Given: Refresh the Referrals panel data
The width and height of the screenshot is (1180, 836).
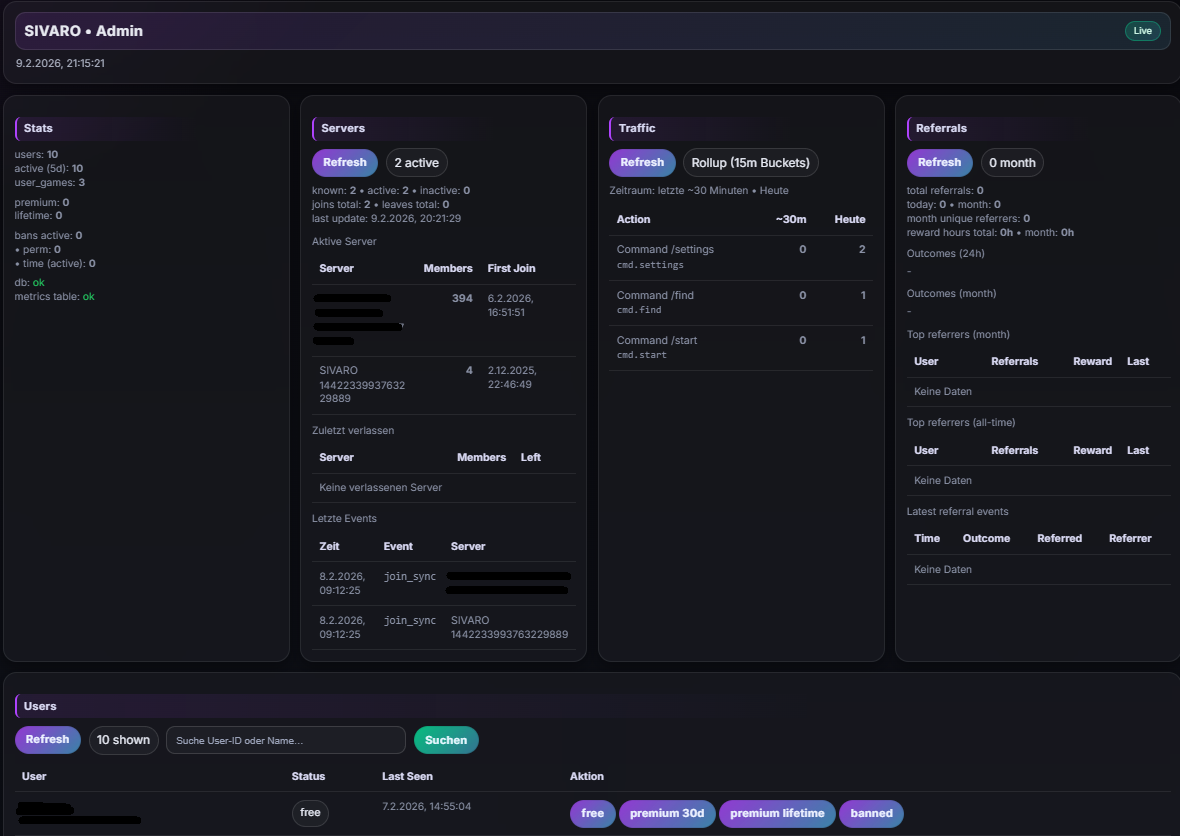Looking at the screenshot, I should (x=939, y=162).
